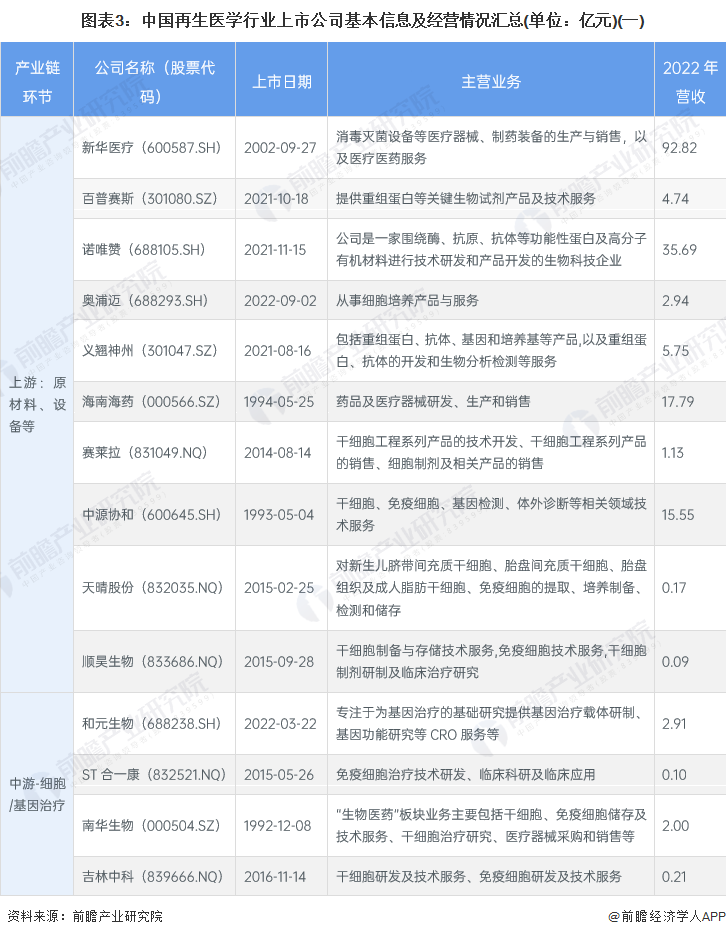Select listing date 1993-05-04
Screen dimensions: 726x937
coord(278,515)
